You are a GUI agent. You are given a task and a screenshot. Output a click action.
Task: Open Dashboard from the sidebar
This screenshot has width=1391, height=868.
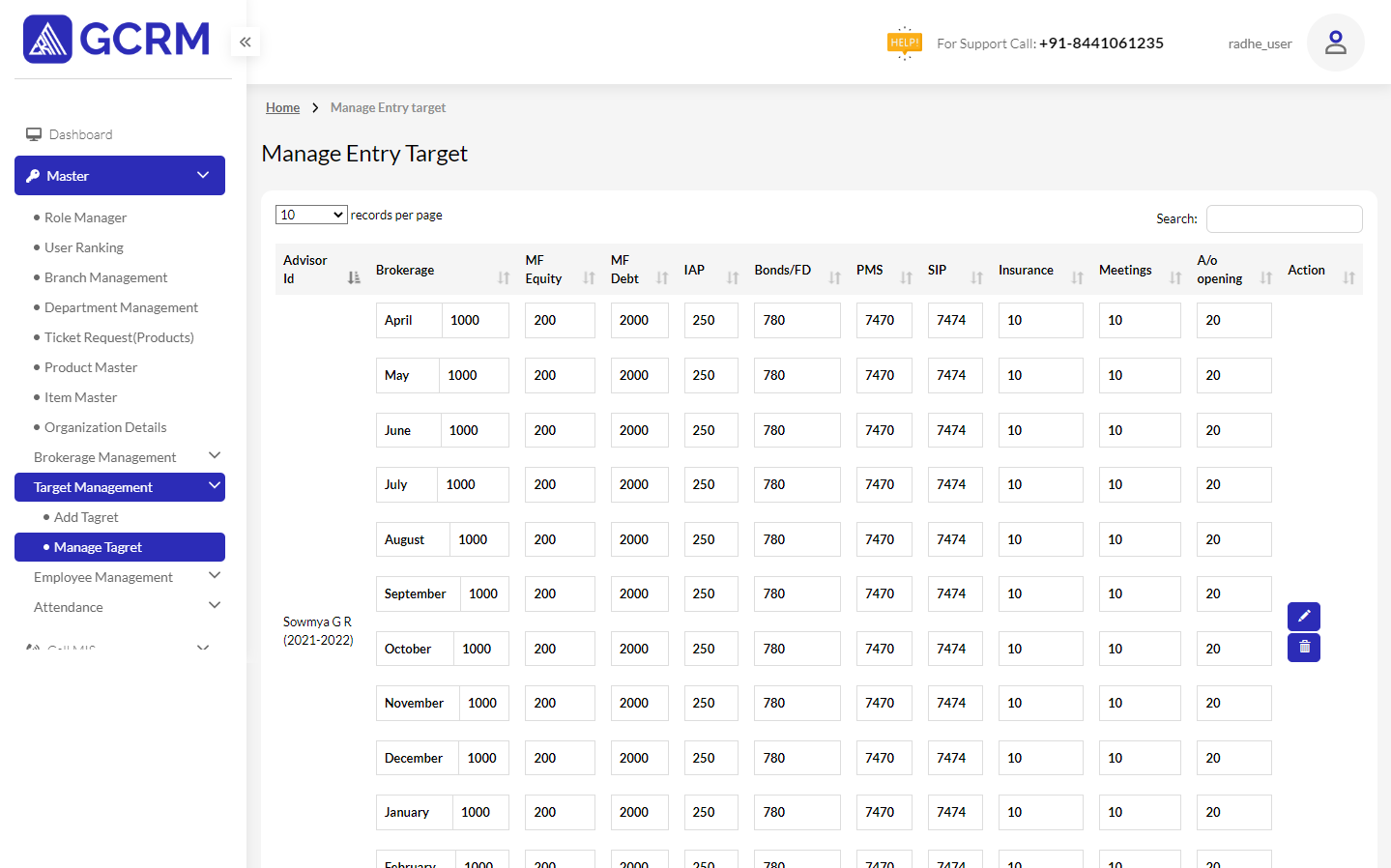point(80,134)
